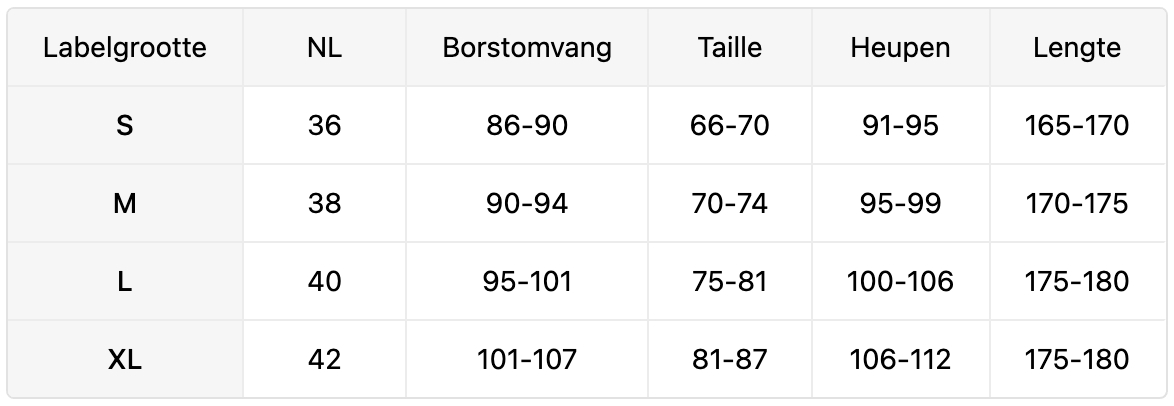Select the XL size row label
This screenshot has height=406, width=1174.
[125, 360]
